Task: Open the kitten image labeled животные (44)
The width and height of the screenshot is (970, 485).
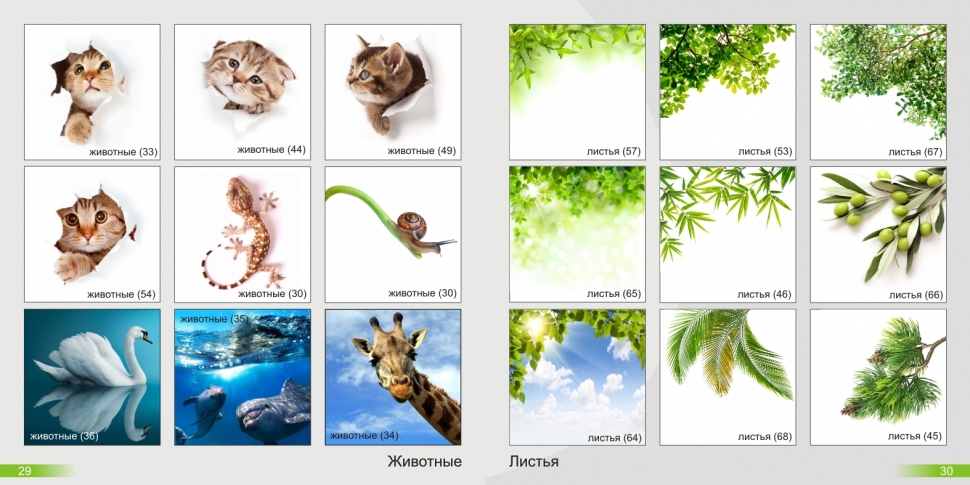Action: tap(242, 92)
